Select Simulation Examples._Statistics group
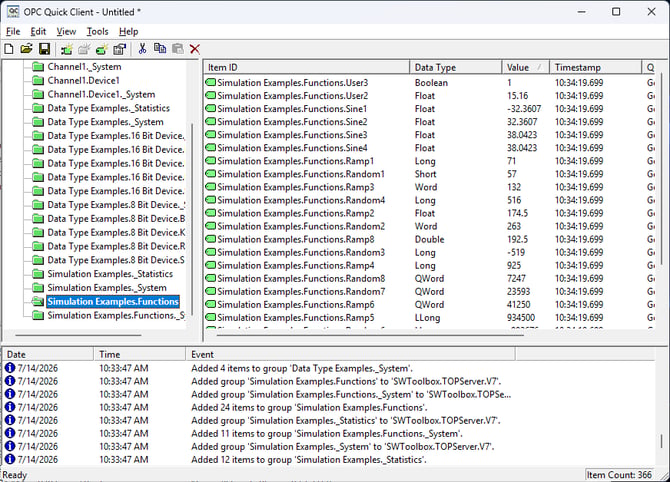 [110, 274]
